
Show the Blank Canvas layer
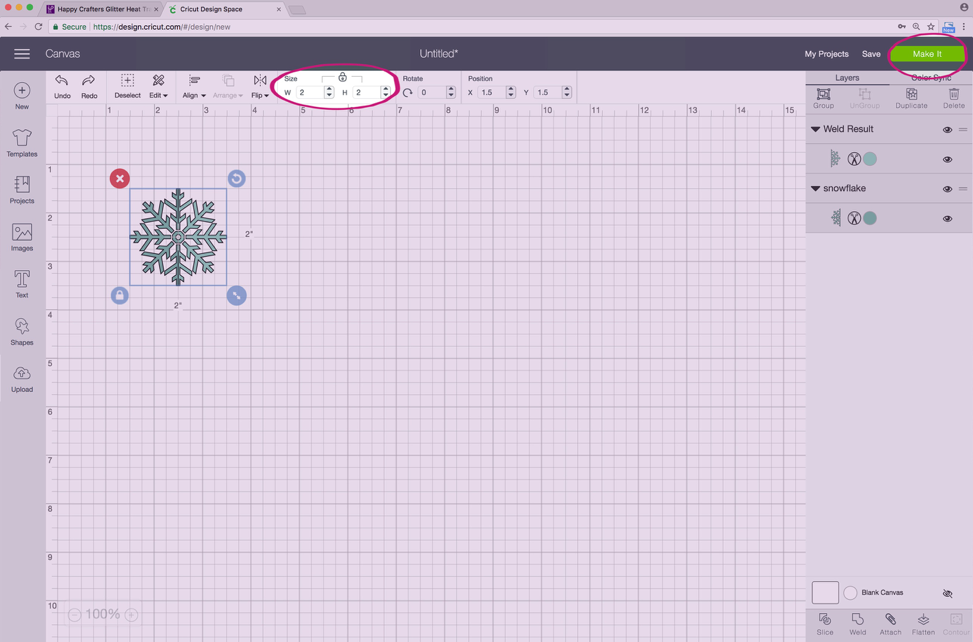click(x=947, y=593)
